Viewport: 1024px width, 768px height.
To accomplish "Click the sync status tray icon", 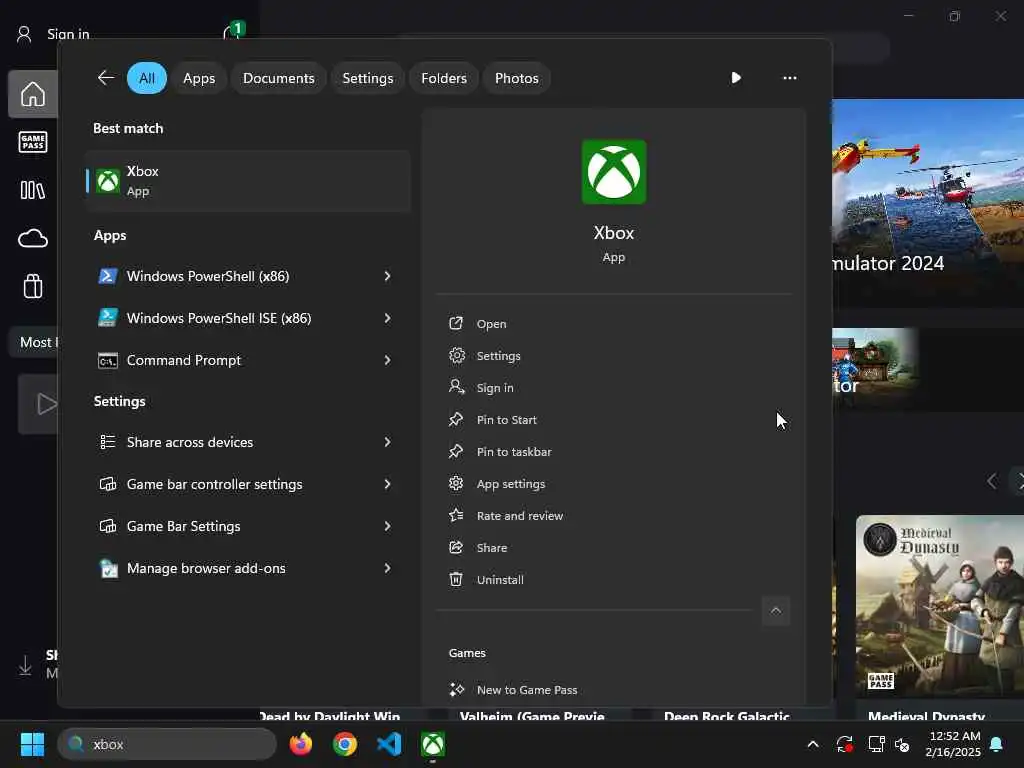I will (x=844, y=744).
